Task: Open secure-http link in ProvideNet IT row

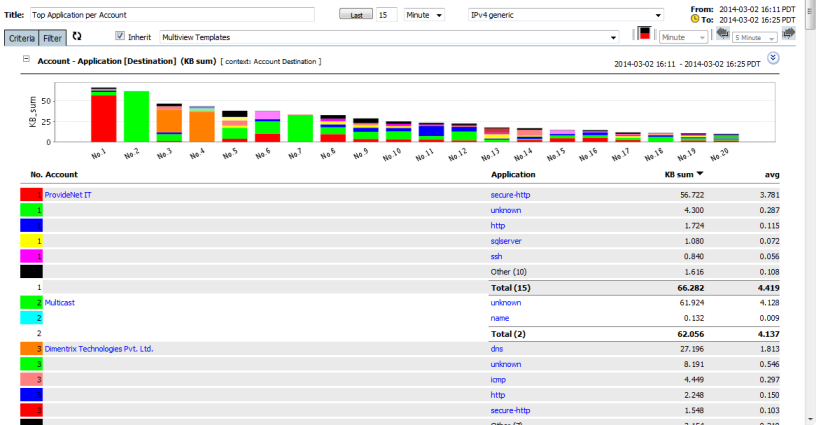Action: [510, 195]
